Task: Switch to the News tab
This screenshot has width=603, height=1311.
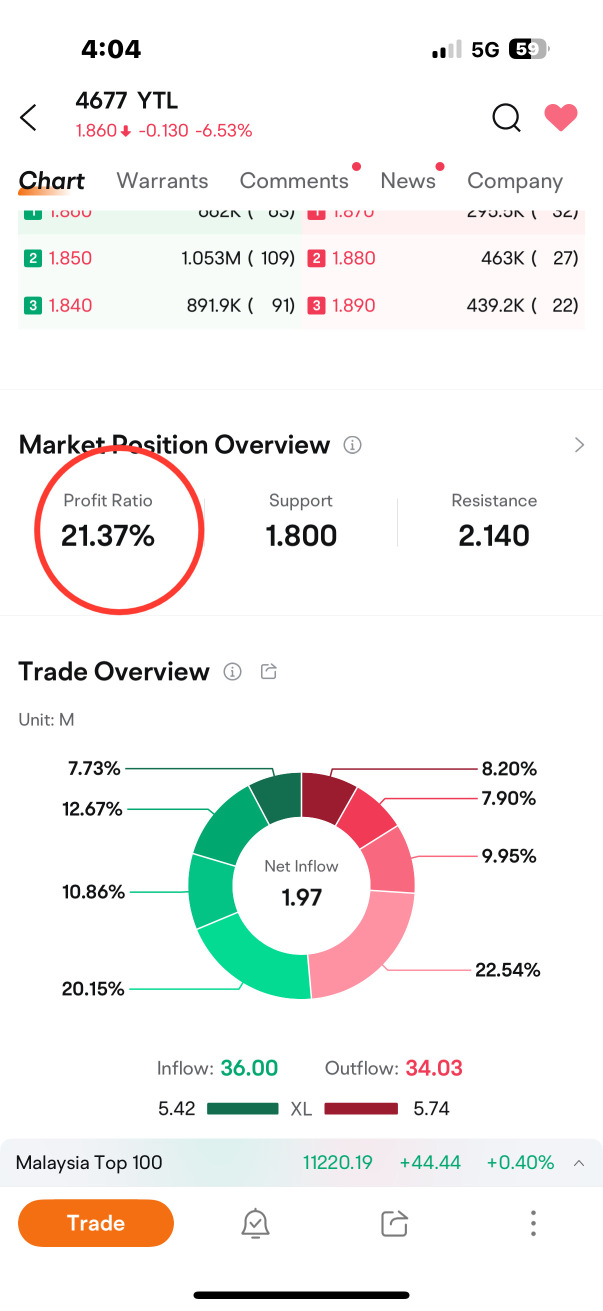Action: tap(408, 181)
